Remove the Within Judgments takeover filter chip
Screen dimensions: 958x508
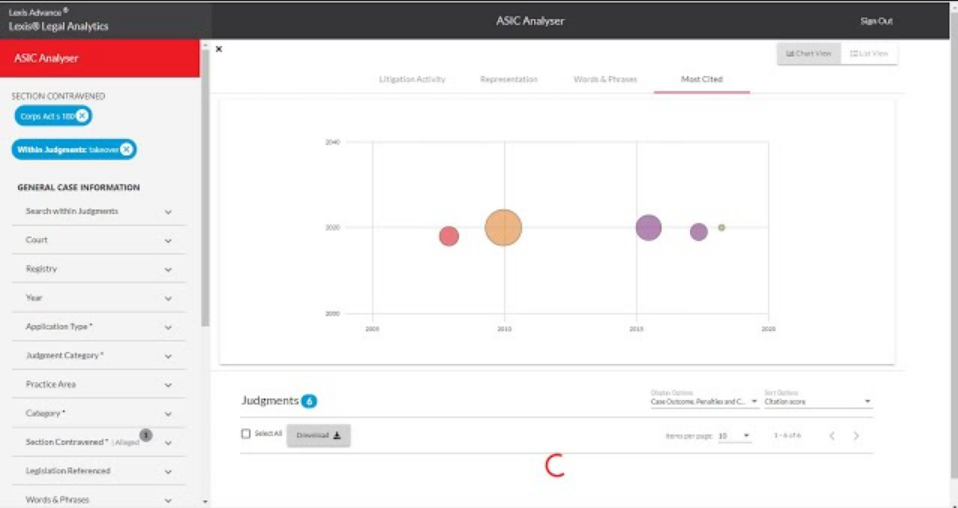point(126,149)
